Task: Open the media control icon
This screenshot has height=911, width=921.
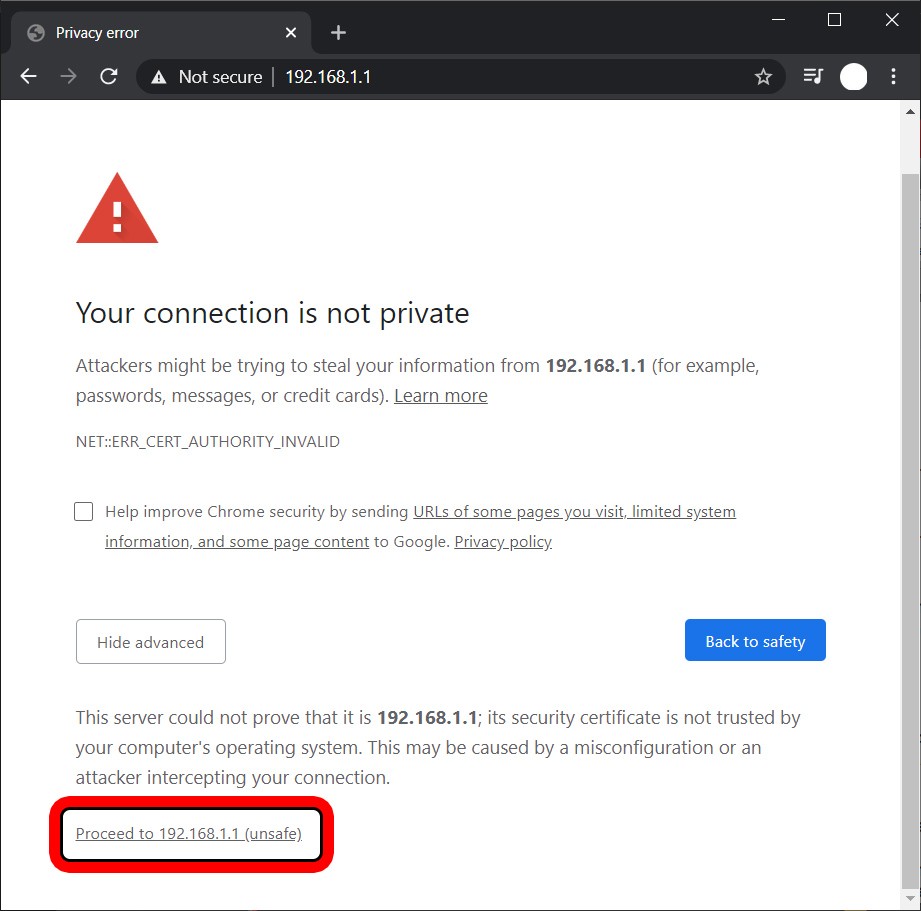Action: click(x=813, y=77)
